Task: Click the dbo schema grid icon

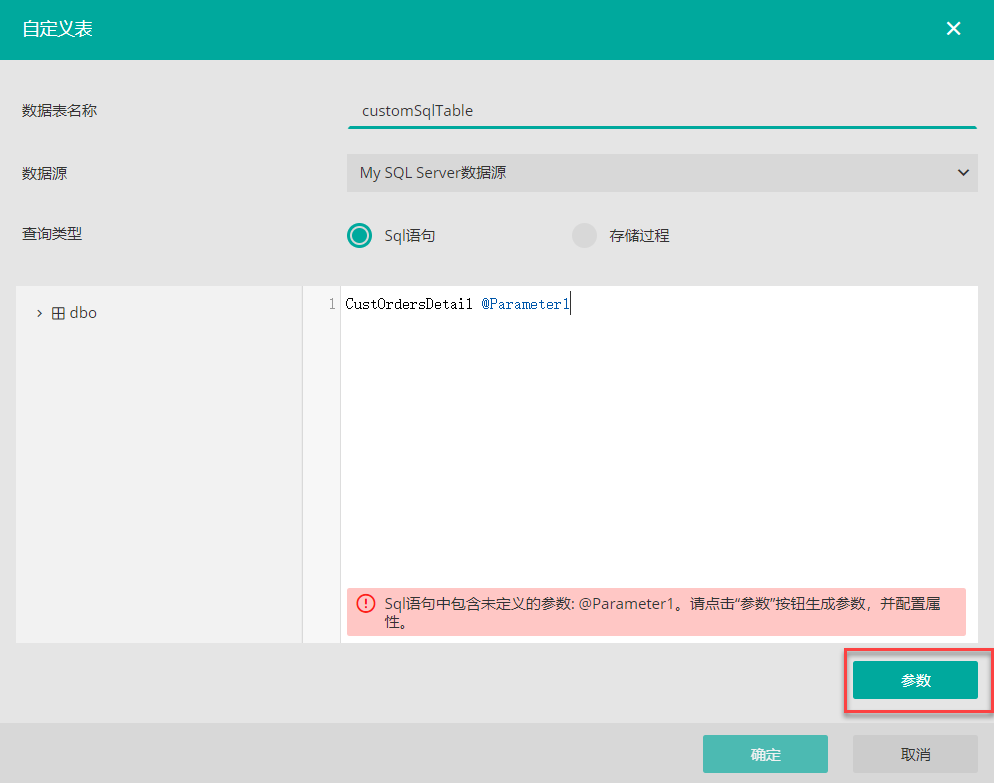Action: pyautogui.click(x=58, y=313)
